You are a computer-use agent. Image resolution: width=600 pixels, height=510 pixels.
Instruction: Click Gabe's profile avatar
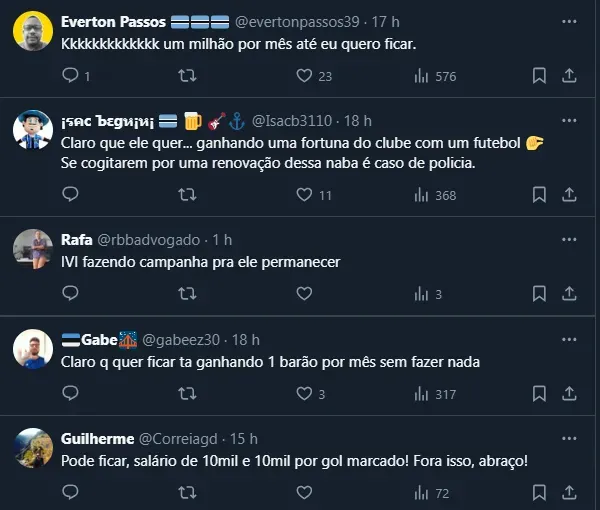click(x=32, y=349)
